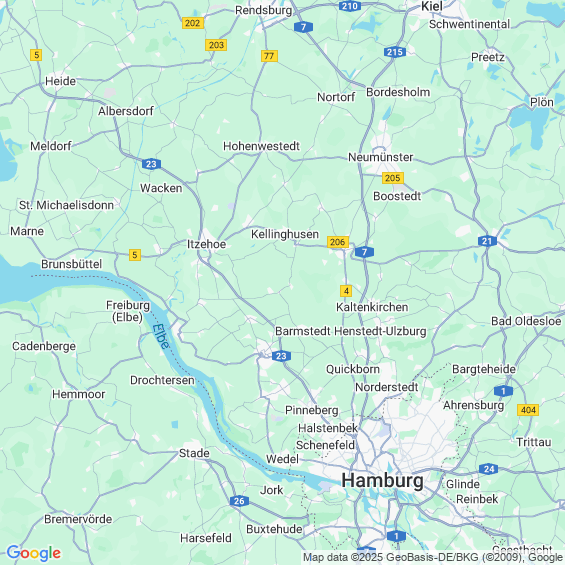This screenshot has height=565, width=565.
Task: Click the Google logo
Action: [34, 553]
